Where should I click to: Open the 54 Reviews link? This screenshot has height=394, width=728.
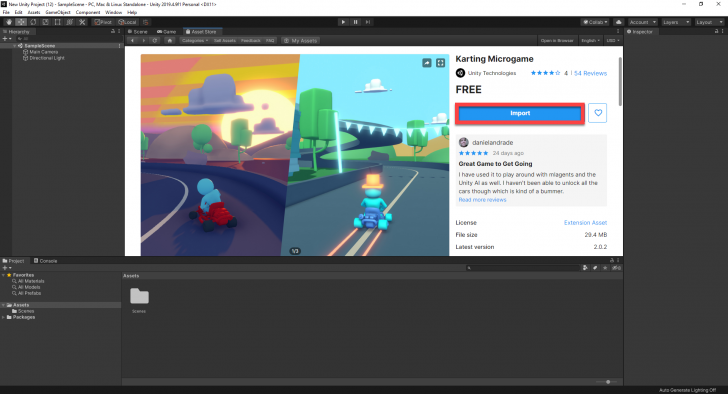(590, 73)
